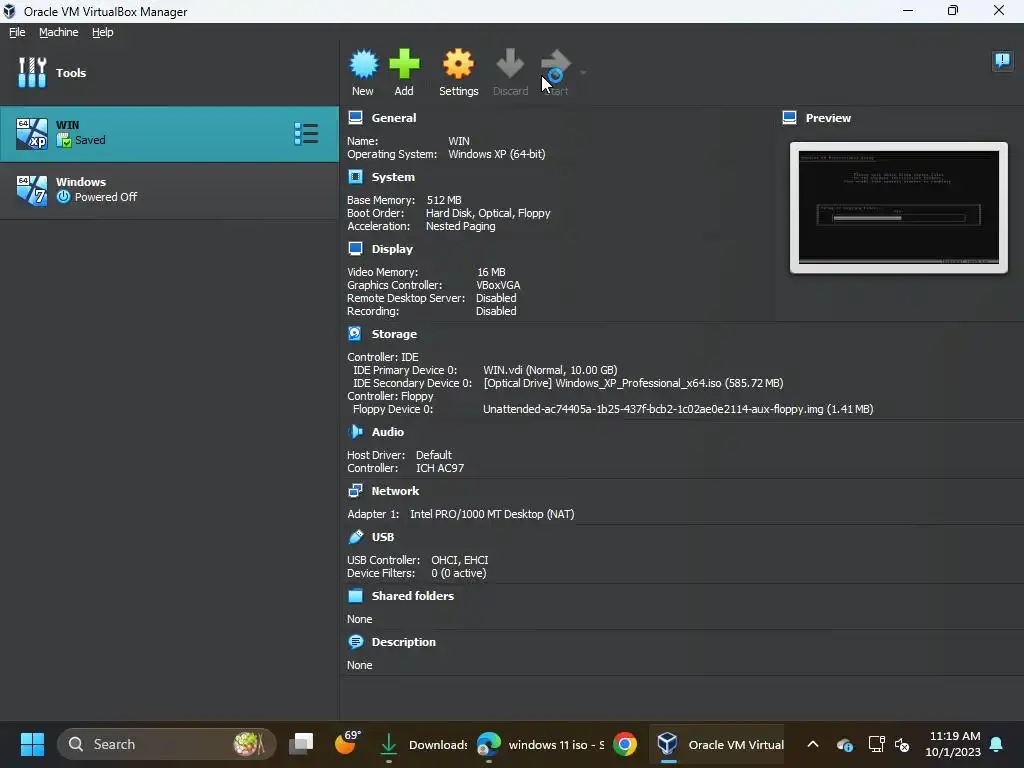The width and height of the screenshot is (1024, 768).
Task: Open the Display settings heading link
Action: coord(392,249)
